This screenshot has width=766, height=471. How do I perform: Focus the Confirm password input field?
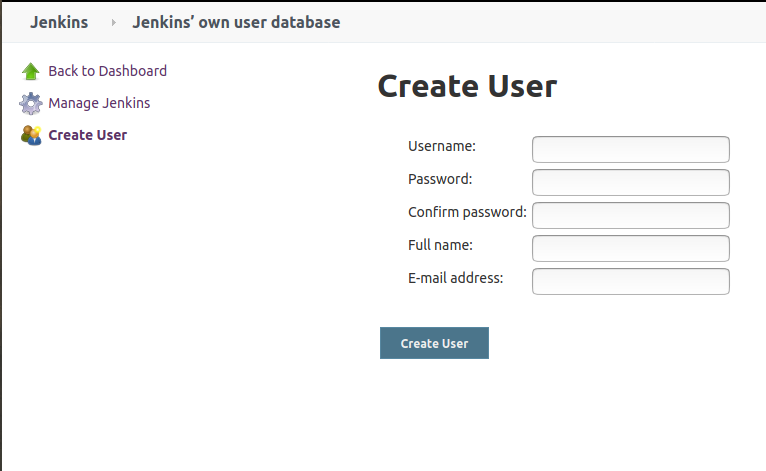tap(630, 215)
